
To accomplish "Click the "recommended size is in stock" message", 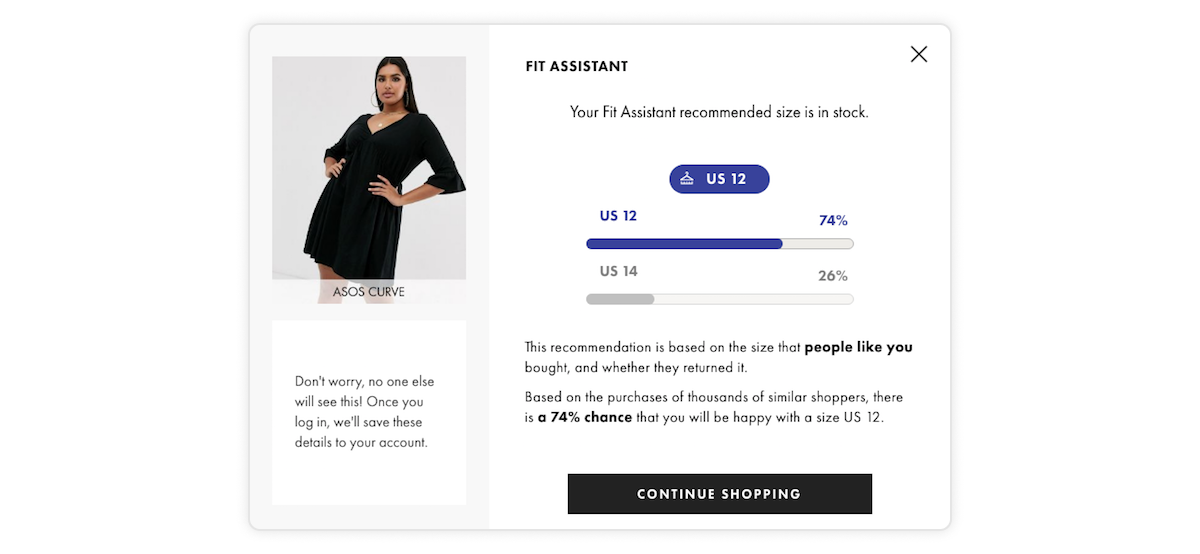I will [719, 112].
